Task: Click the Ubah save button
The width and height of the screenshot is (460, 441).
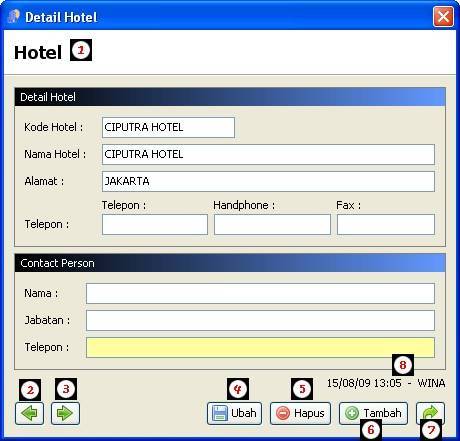Action: coord(234,413)
